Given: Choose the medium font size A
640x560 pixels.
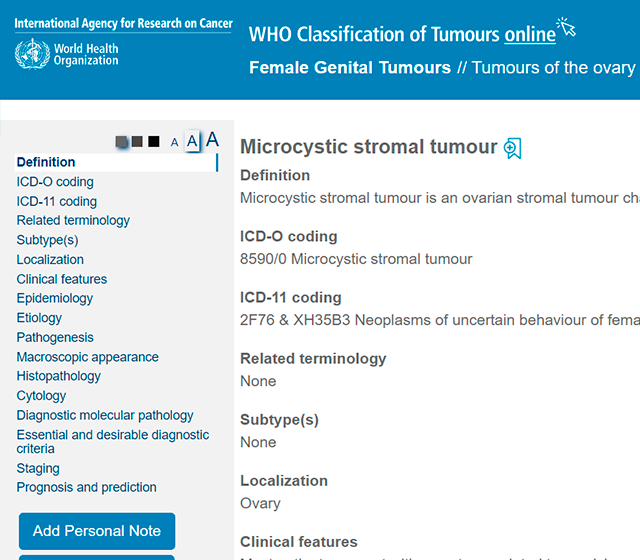Looking at the screenshot, I should tap(192, 142).
